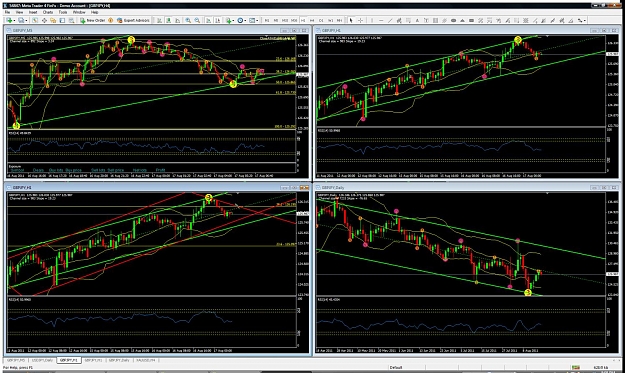Open the Arrows drawing icon
Screen dimensions: 625x373
tap(580, 20)
